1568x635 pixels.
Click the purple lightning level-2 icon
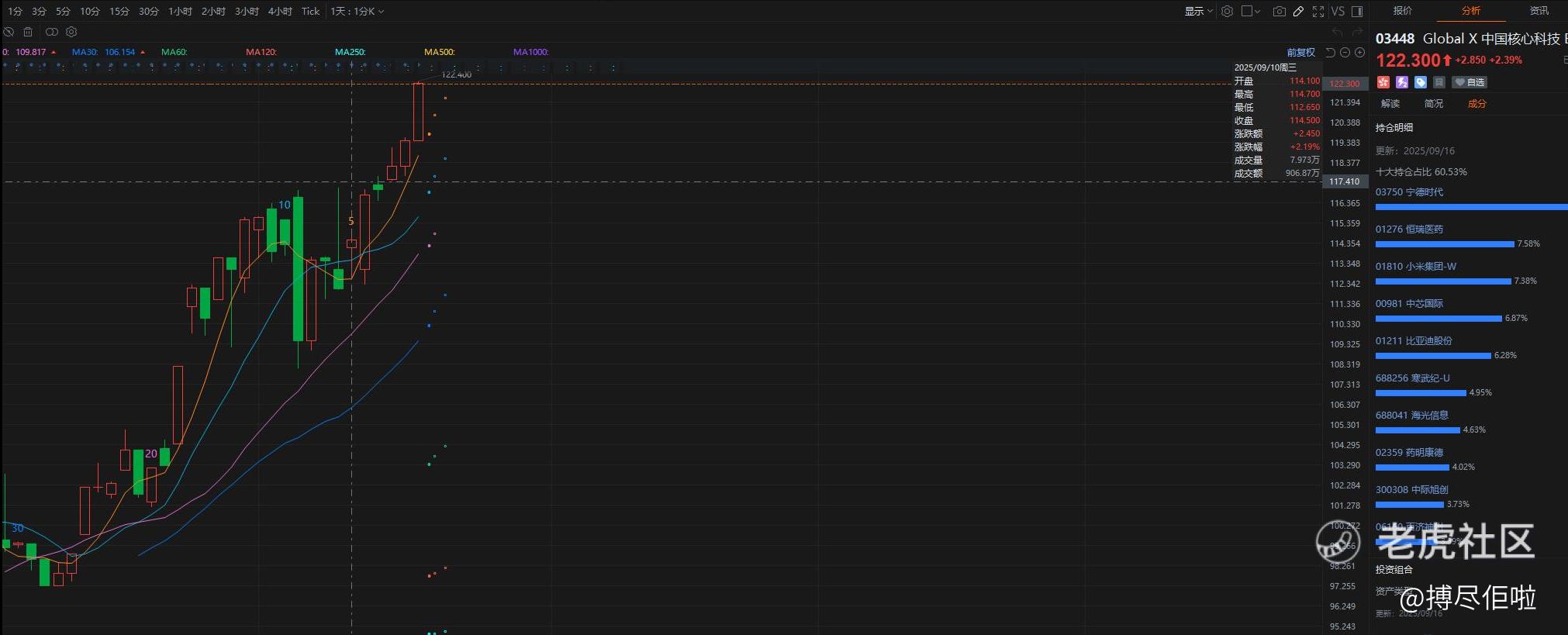1402,82
